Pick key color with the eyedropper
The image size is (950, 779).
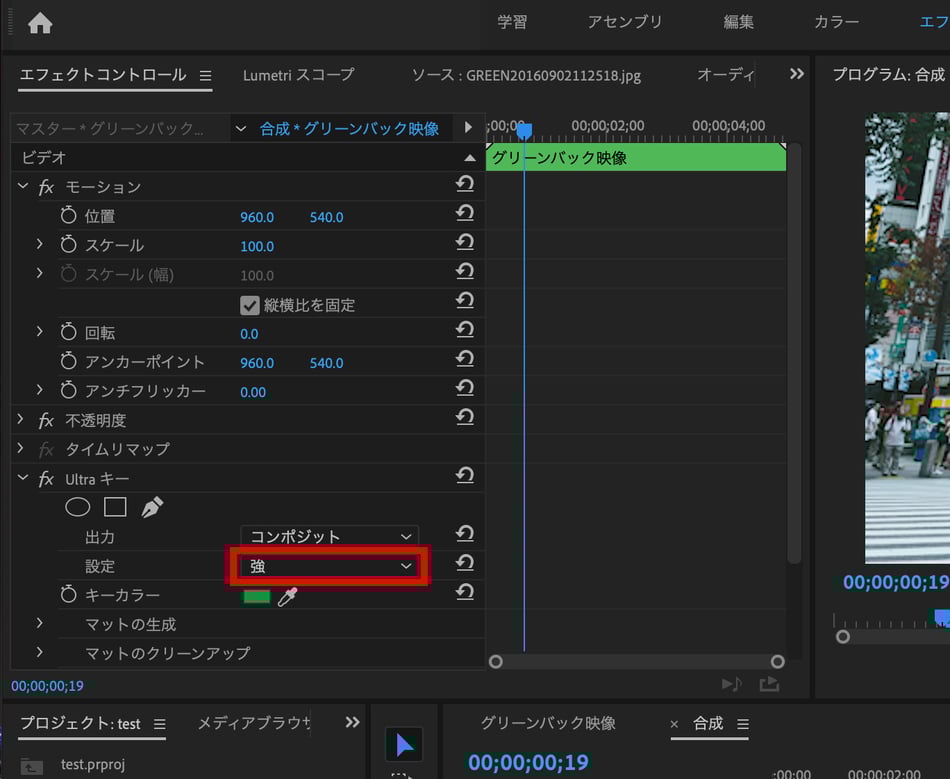tap(288, 597)
